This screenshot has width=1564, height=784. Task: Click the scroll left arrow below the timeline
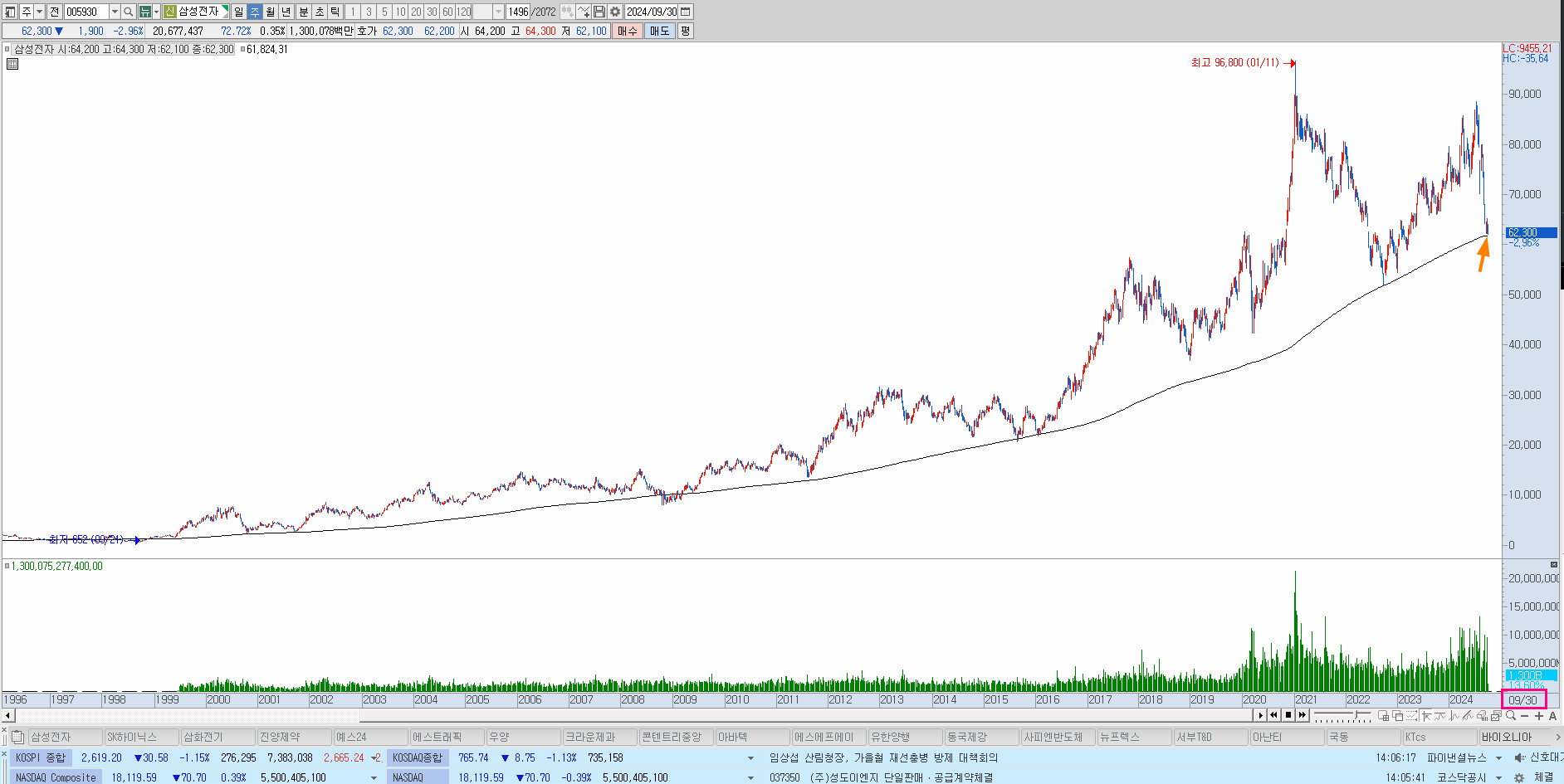pos(8,715)
